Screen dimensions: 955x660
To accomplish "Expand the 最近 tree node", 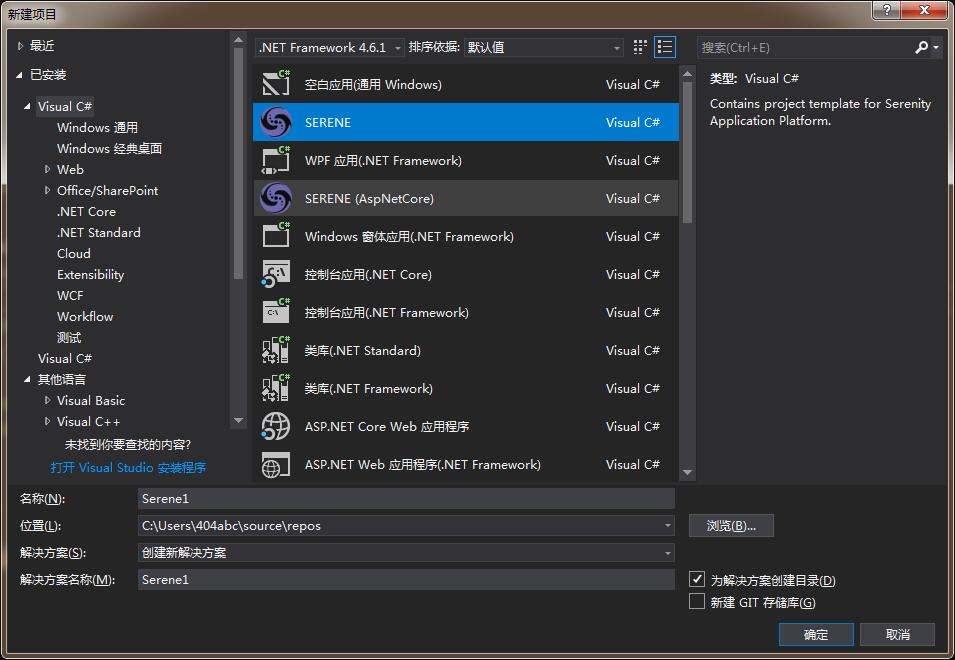I will click(20, 46).
